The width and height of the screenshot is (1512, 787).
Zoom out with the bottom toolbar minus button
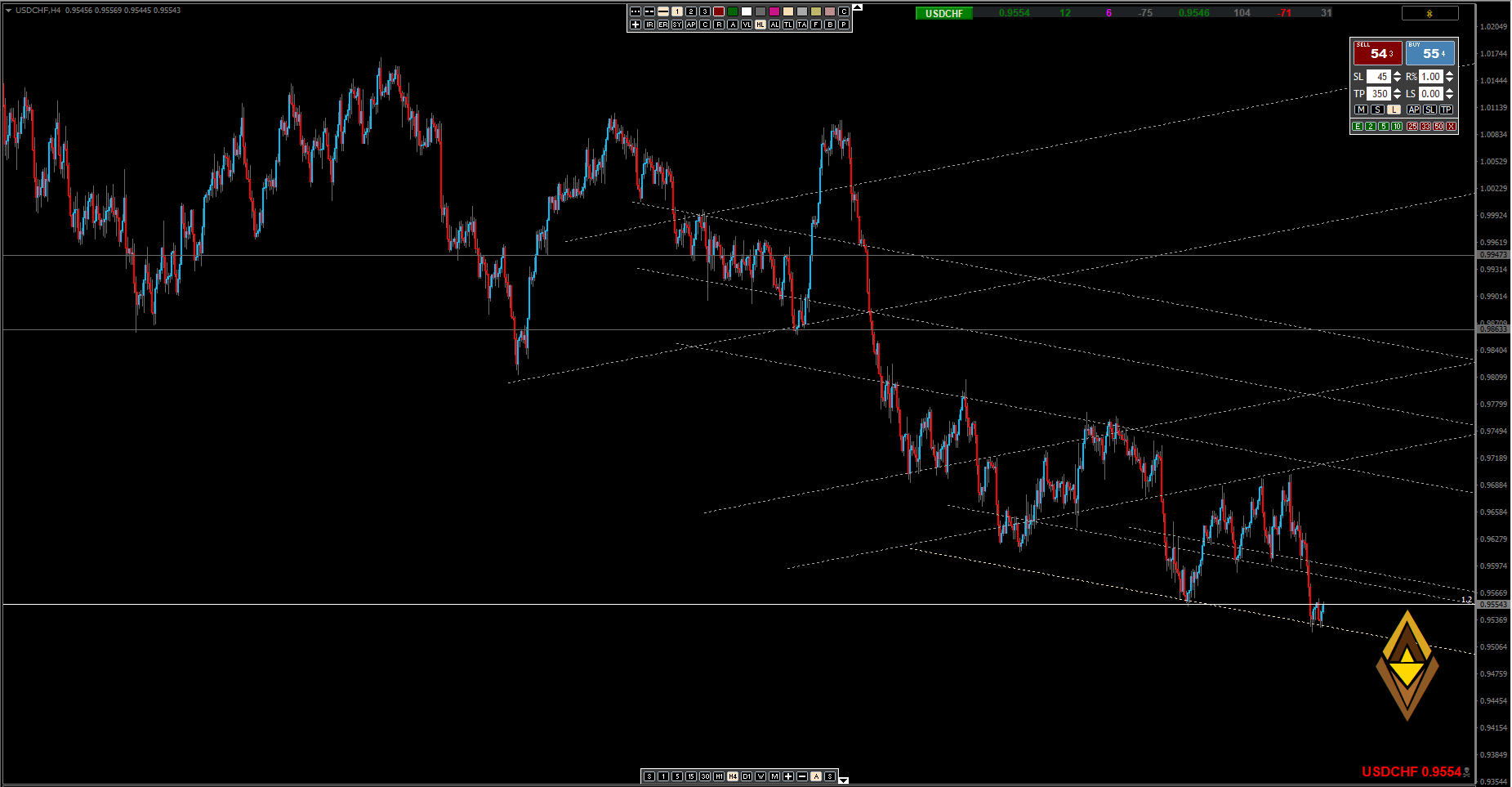pos(802,776)
